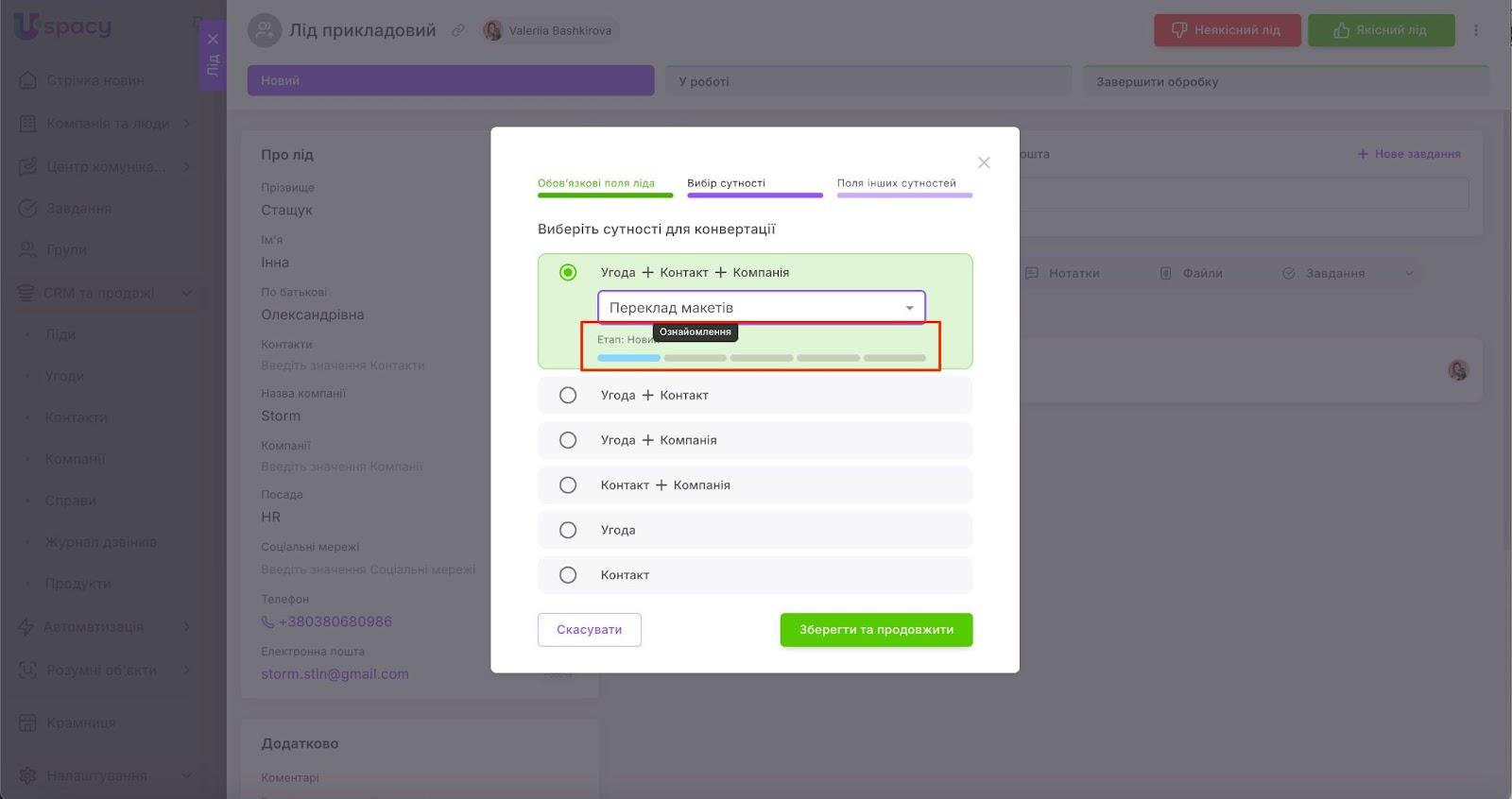Click the phone number +380380680986
This screenshot has height=799, width=1512.
[335, 621]
